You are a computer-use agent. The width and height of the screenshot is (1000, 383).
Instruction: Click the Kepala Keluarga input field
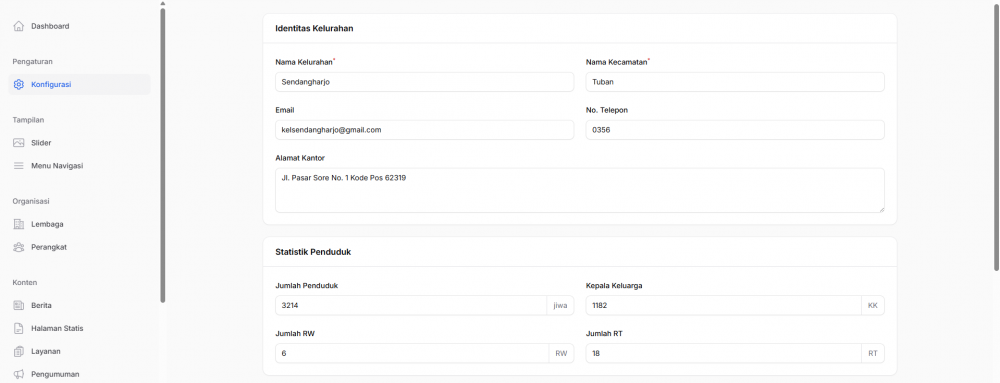click(x=723, y=305)
